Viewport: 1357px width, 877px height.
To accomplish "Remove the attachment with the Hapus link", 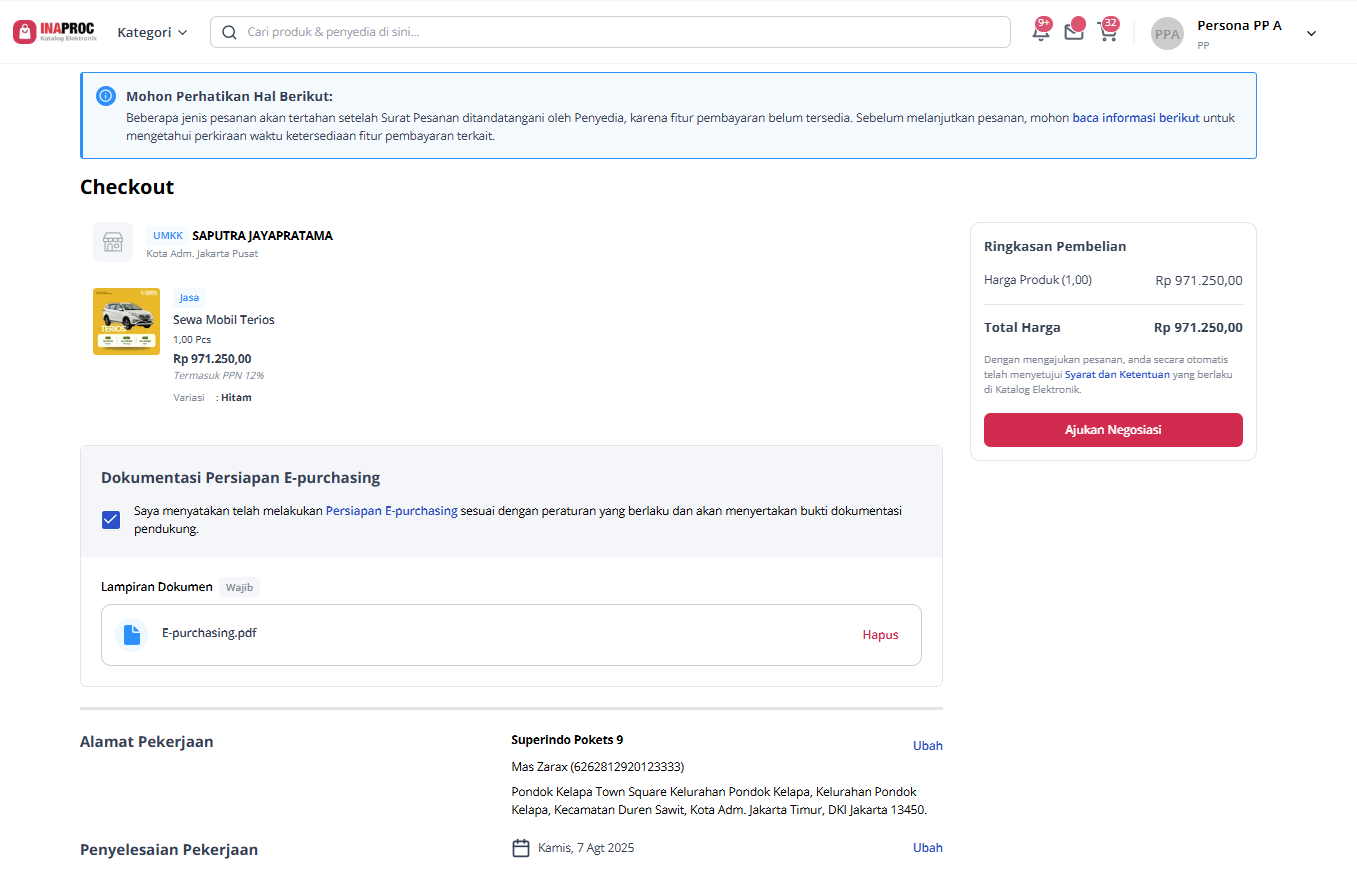I will [881, 635].
